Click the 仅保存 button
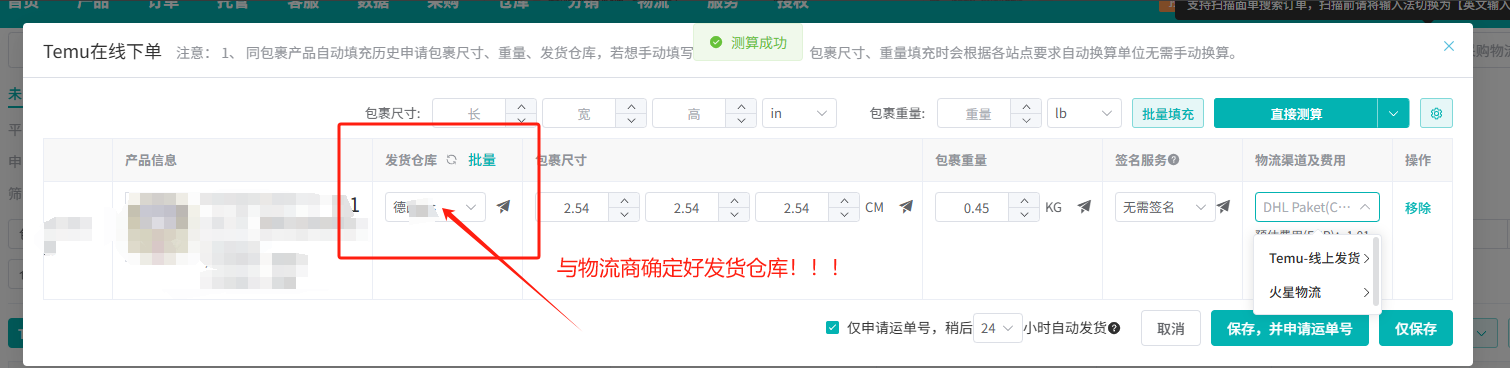This screenshot has width=1510, height=368. point(1416,329)
